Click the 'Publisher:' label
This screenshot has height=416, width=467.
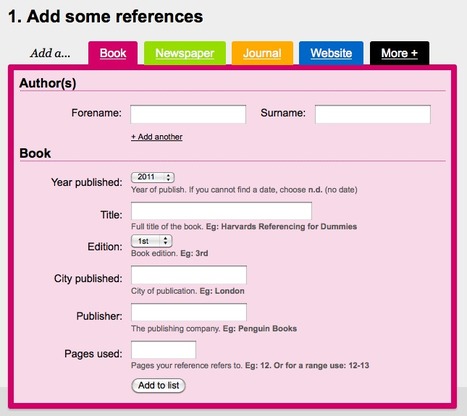pyautogui.click(x=99, y=316)
